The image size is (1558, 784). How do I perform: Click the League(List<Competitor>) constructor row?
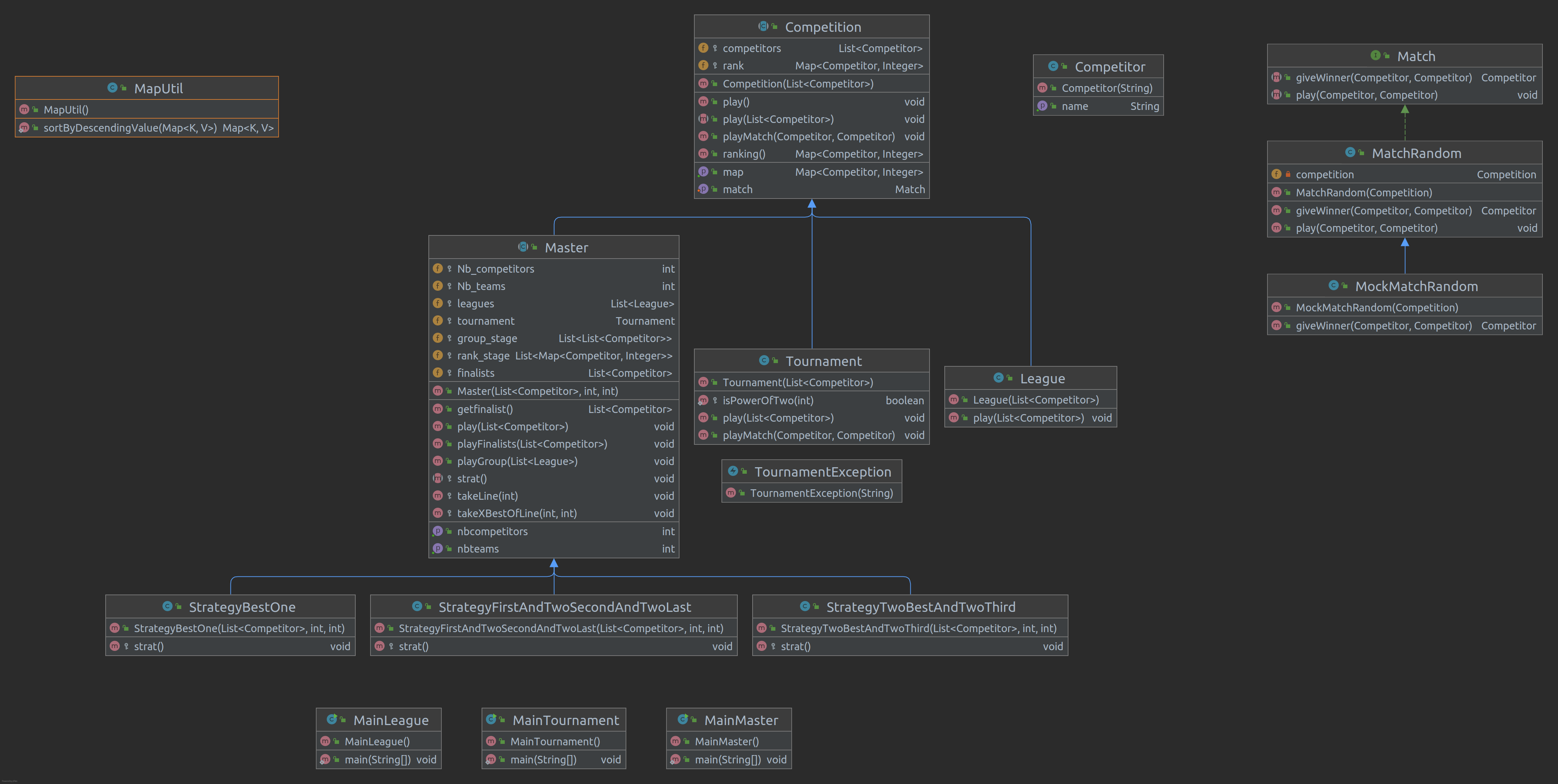pyautogui.click(x=1030, y=400)
